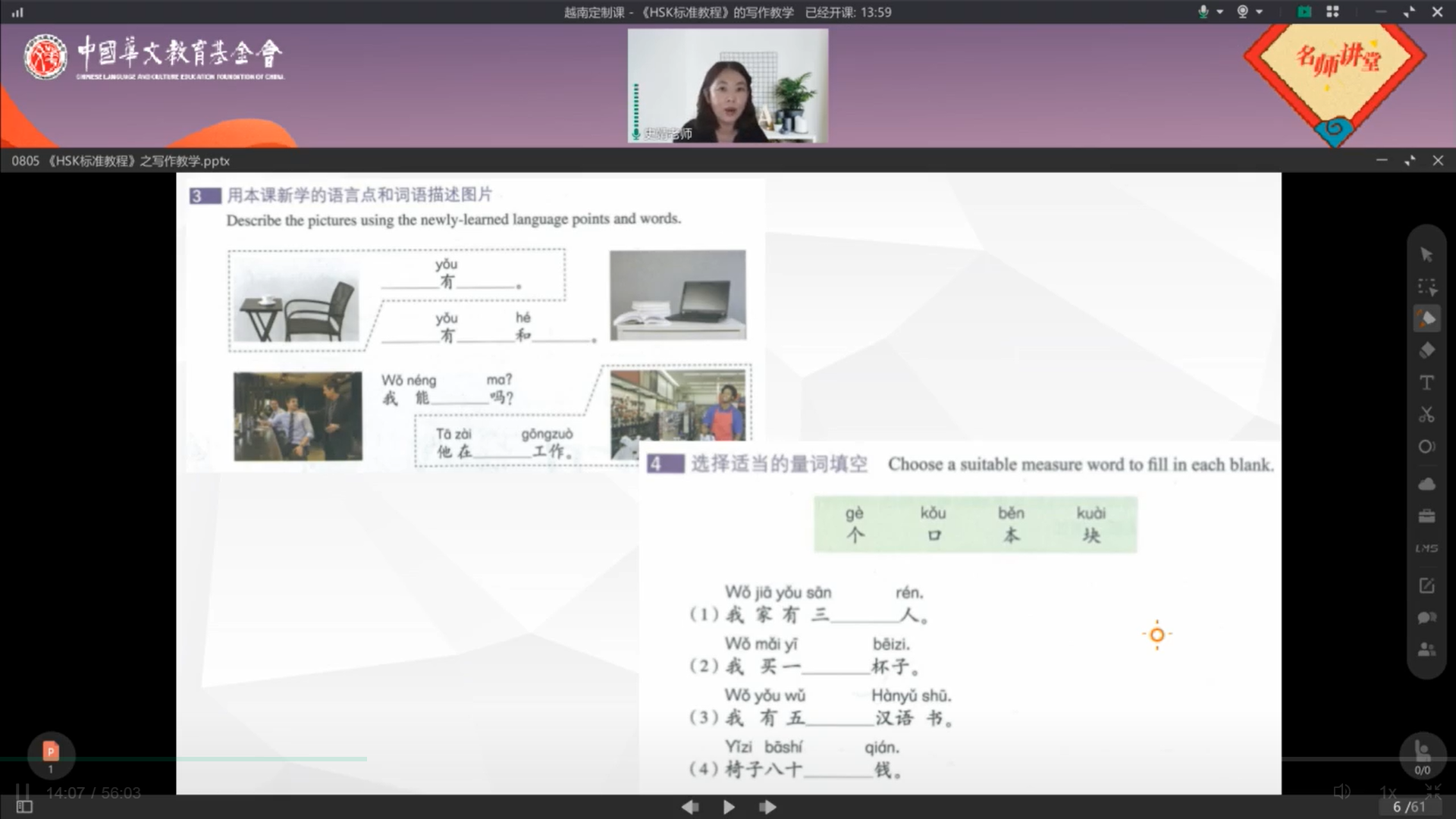Click the scissors cut tool

click(1426, 415)
